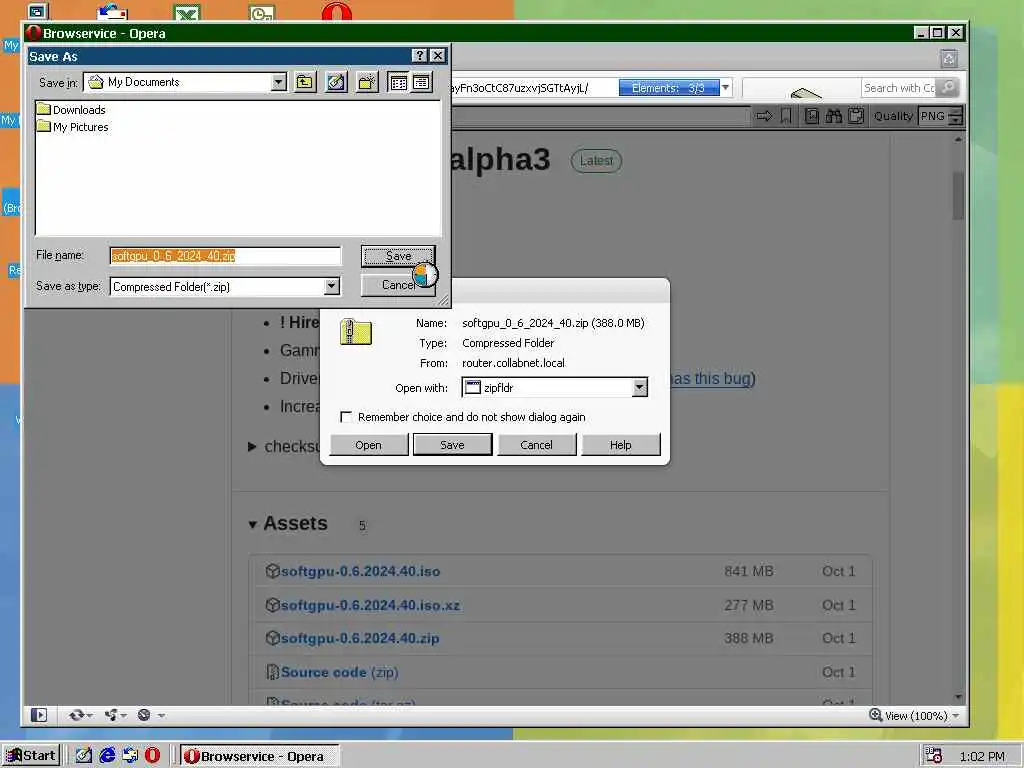1024x768 pixels.
Task: Click Save in the Save As dialog
Action: coord(398,256)
